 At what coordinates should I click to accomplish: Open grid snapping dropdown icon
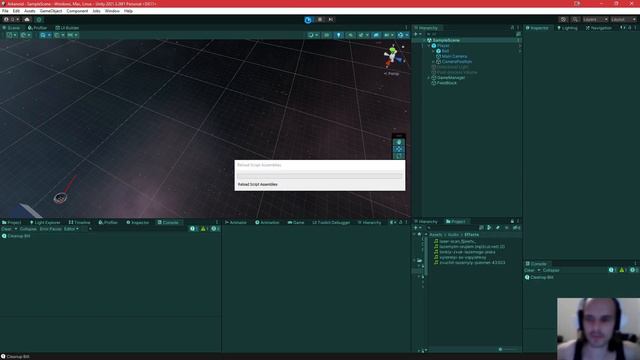(x=59, y=35)
